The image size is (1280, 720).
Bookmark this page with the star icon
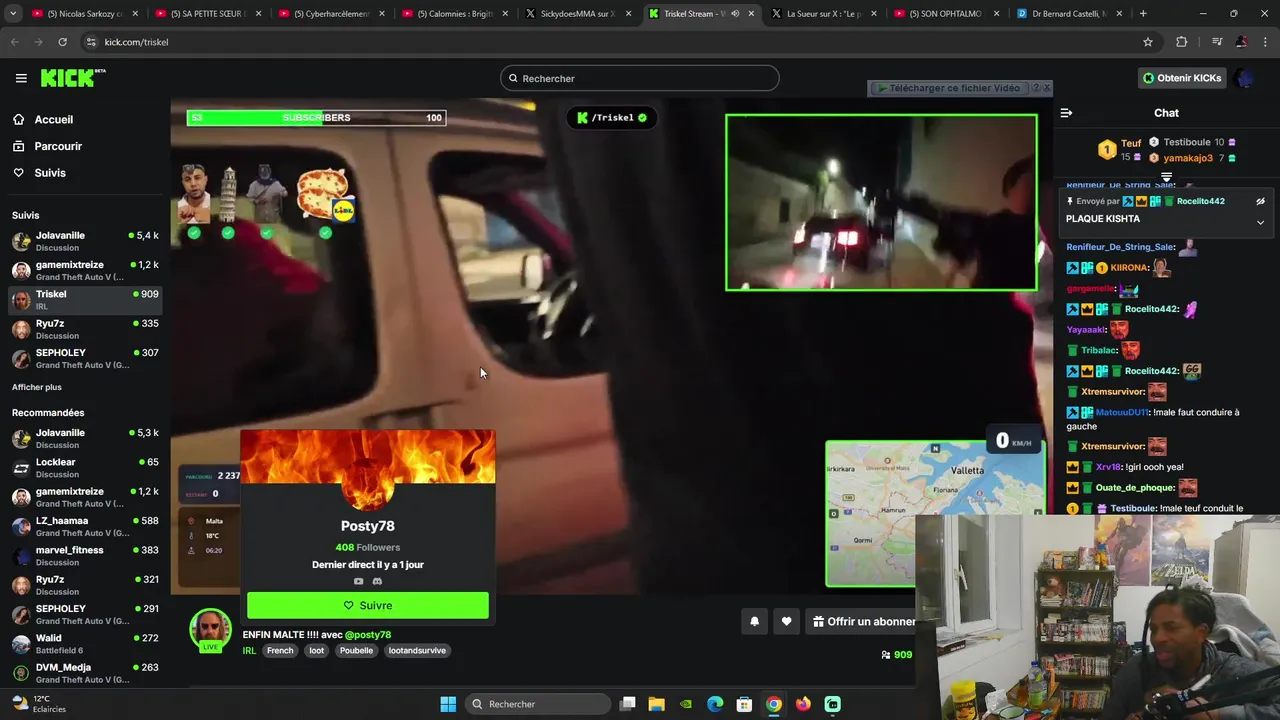1148,42
